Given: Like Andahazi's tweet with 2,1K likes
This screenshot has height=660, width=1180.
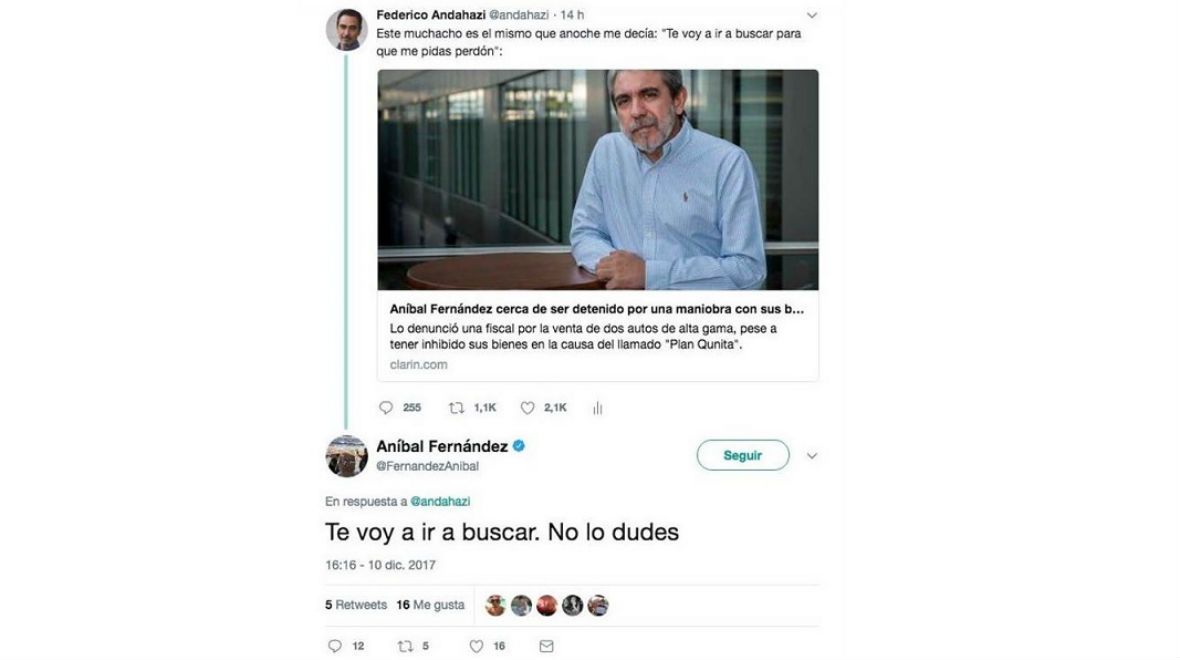Looking at the screenshot, I should 528,408.
